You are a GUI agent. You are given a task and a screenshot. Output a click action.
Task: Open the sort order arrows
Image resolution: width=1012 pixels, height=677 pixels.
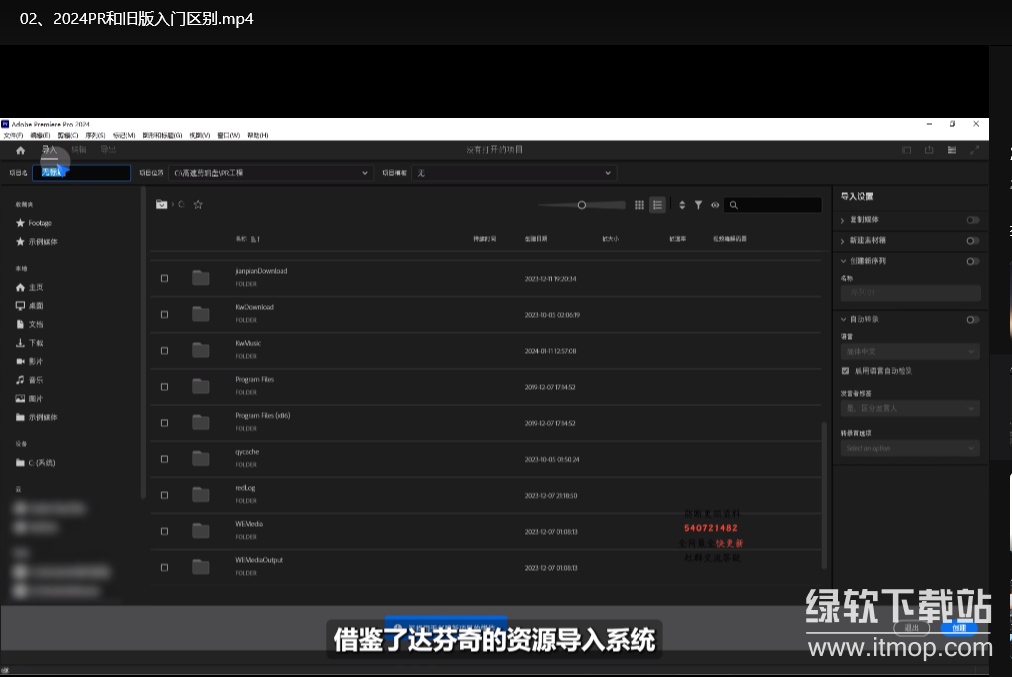point(682,205)
